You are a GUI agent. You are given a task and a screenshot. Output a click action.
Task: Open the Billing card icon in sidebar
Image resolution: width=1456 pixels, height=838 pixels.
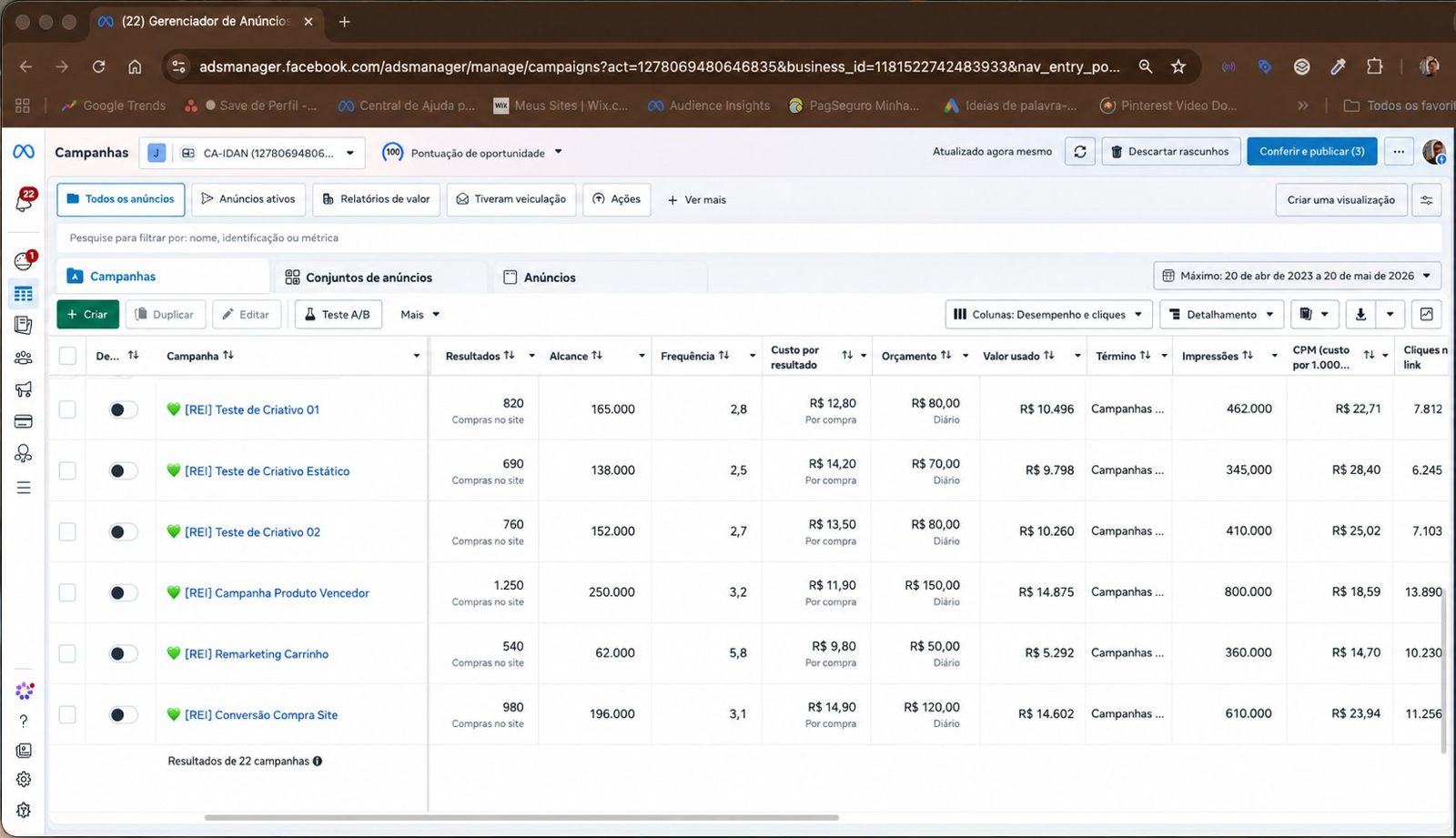point(24,421)
